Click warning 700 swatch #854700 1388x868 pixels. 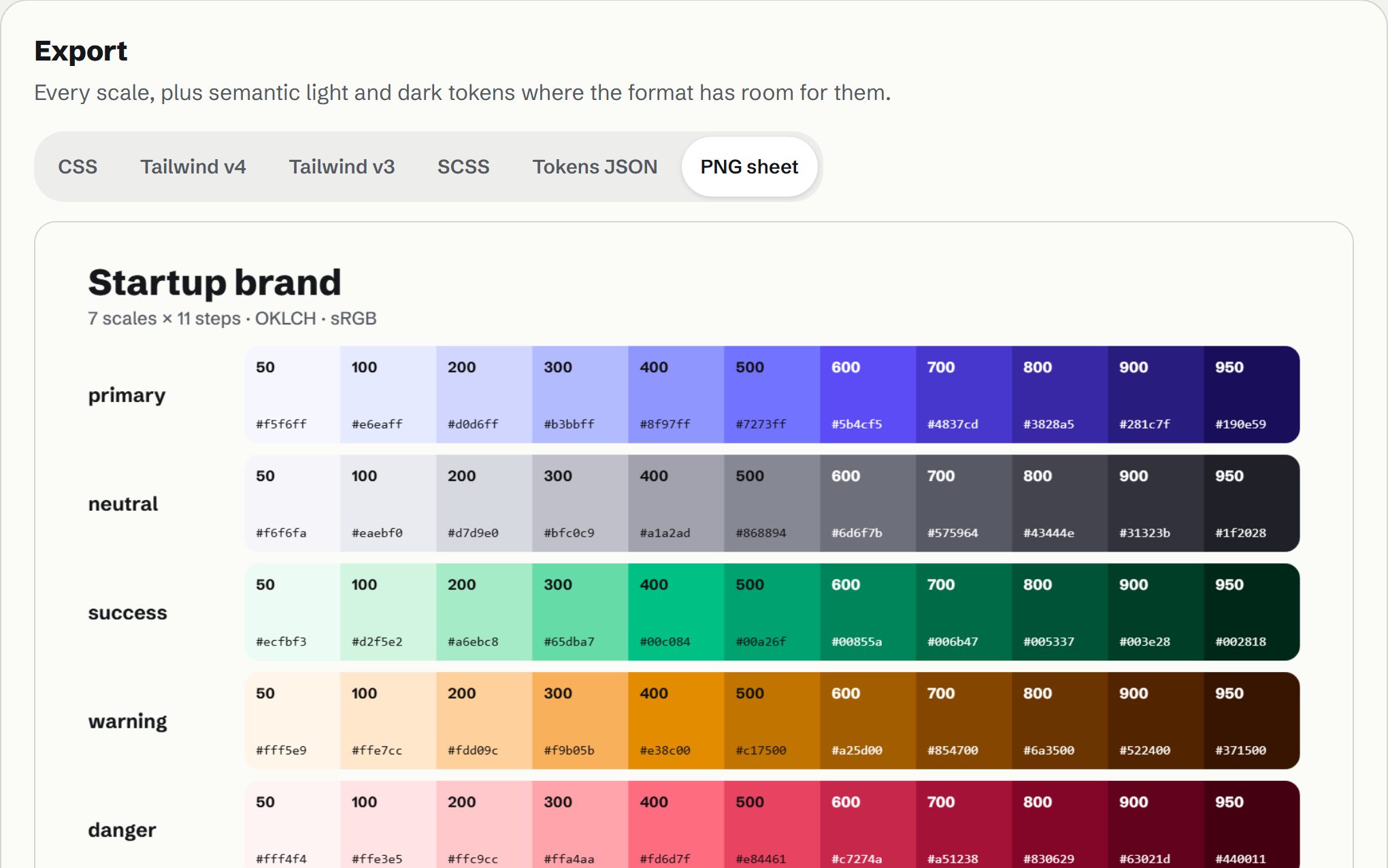(x=964, y=721)
